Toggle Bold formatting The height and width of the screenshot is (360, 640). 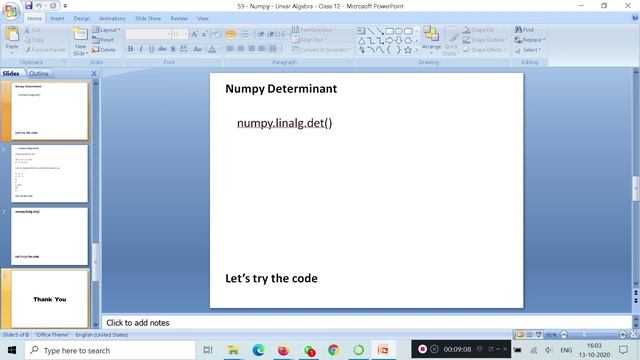130,49
